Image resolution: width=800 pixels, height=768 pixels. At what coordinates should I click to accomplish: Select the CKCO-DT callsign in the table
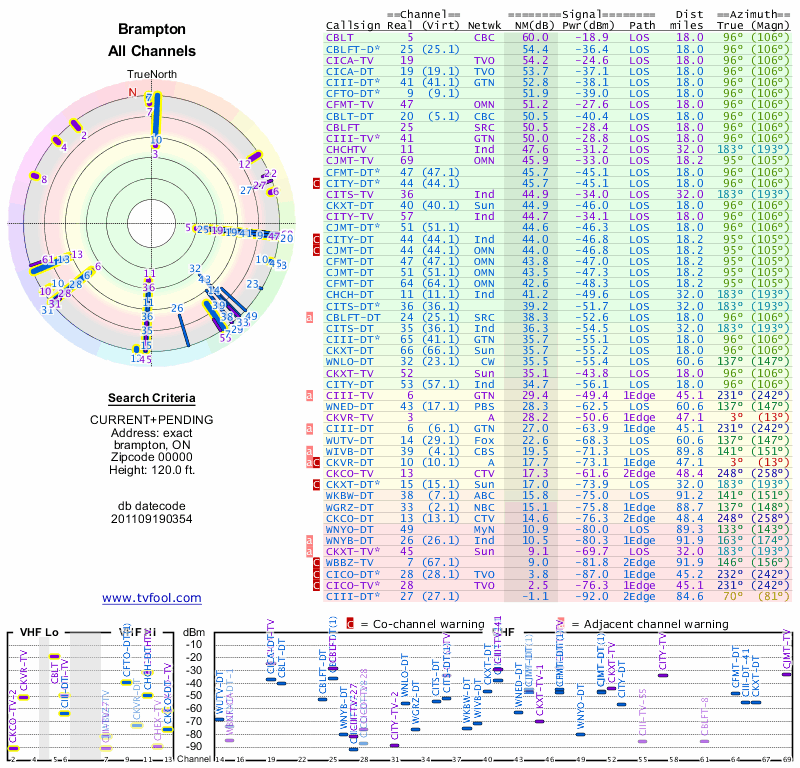pos(350,518)
